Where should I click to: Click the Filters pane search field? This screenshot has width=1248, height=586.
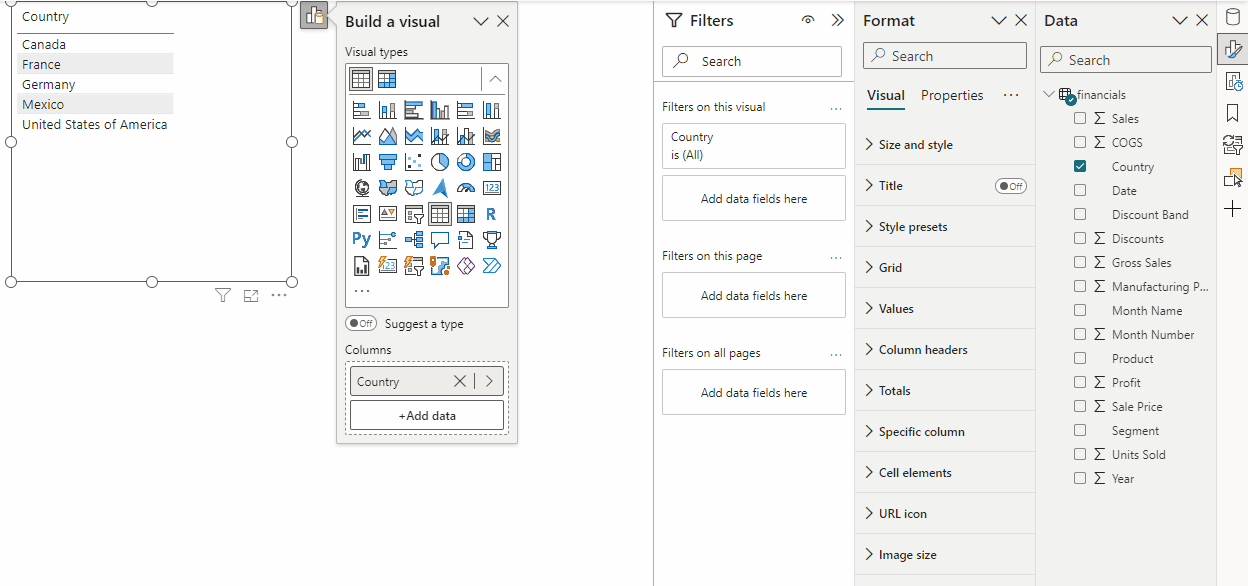pyautogui.click(x=752, y=61)
